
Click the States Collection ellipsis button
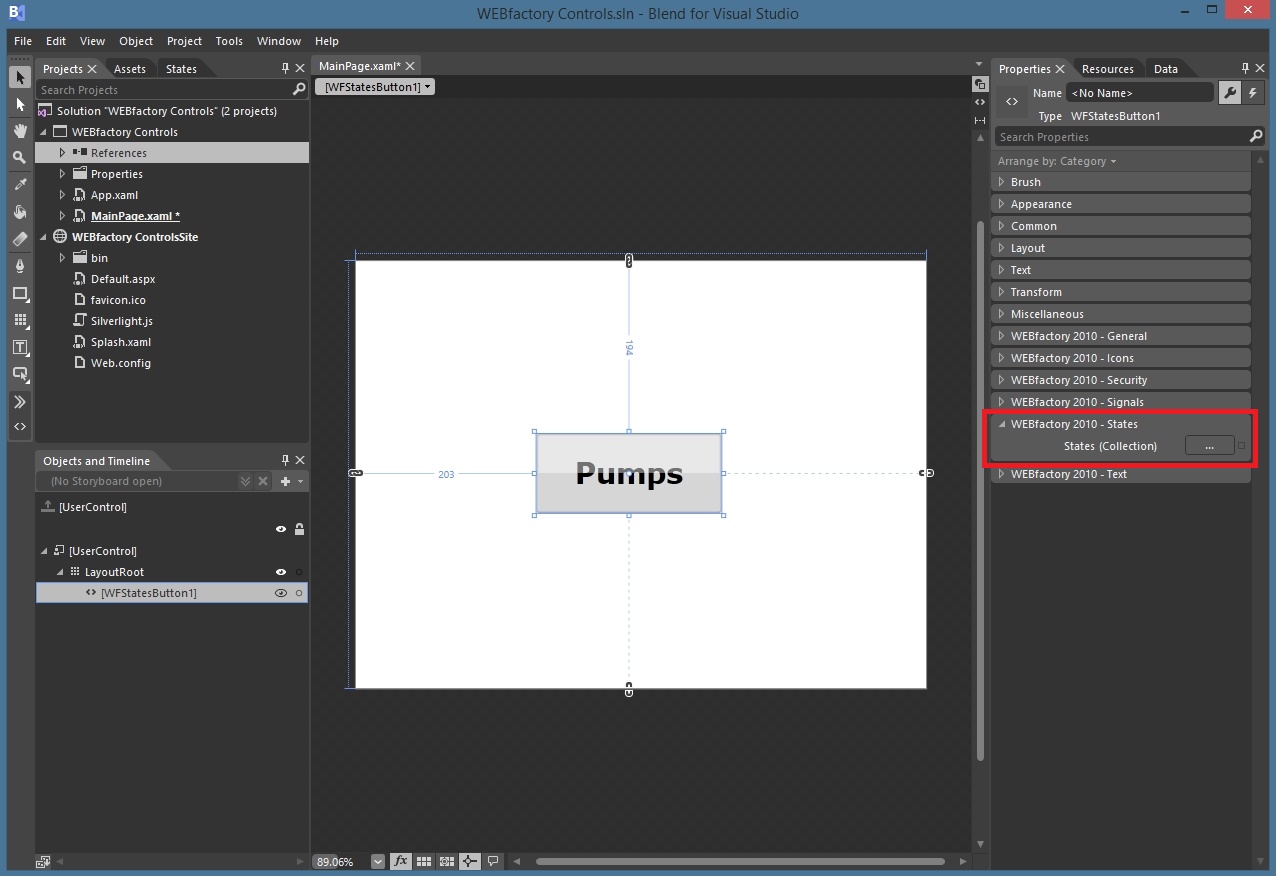point(1209,446)
